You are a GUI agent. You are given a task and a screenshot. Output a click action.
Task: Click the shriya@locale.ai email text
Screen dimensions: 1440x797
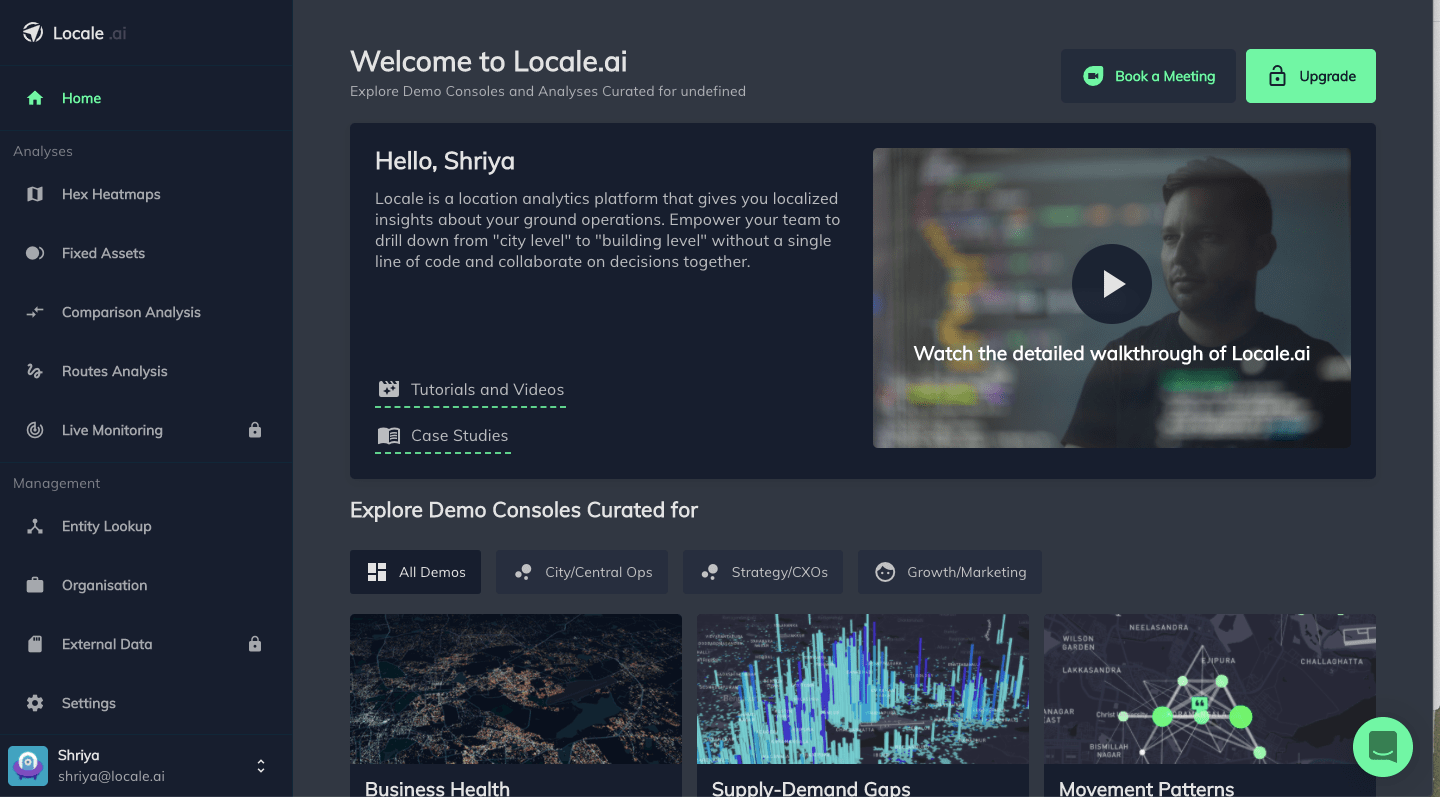coord(111,776)
